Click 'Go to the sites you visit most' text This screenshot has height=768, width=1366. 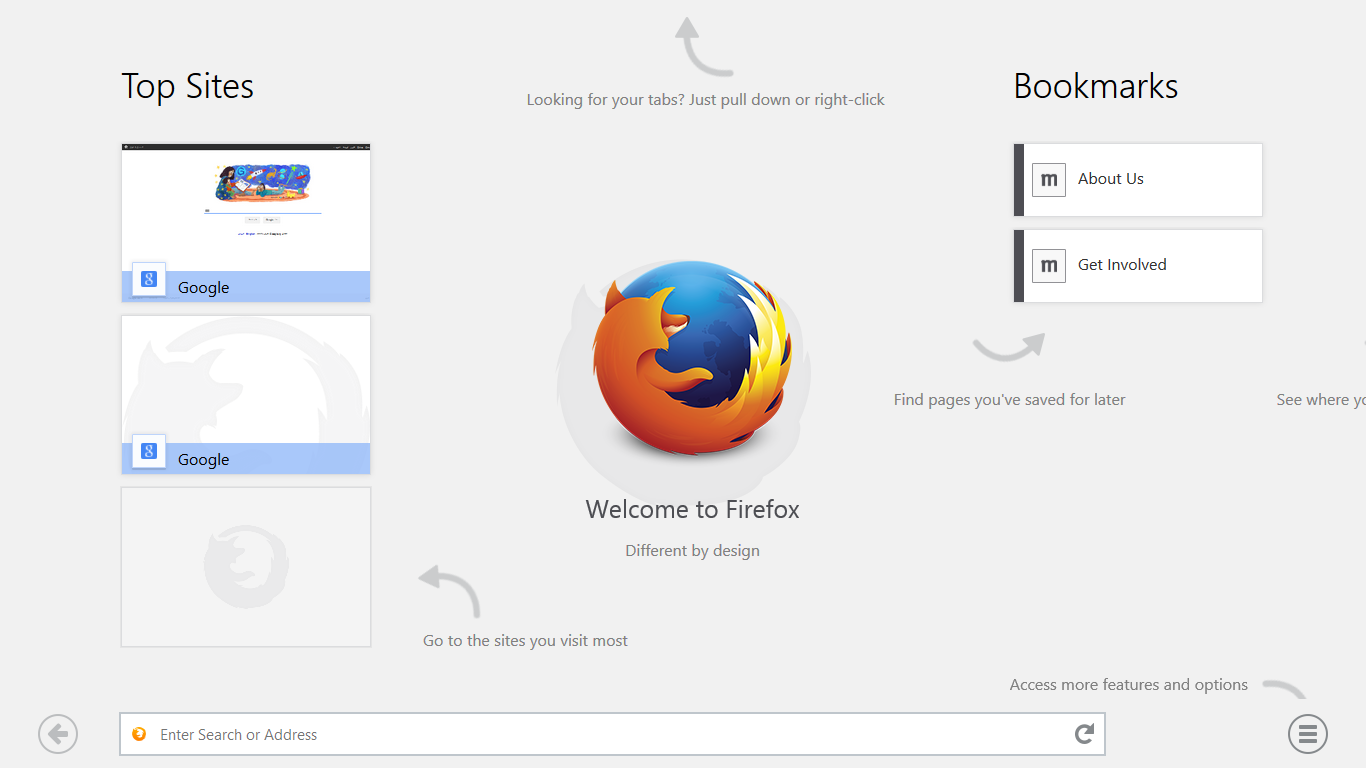pos(526,640)
